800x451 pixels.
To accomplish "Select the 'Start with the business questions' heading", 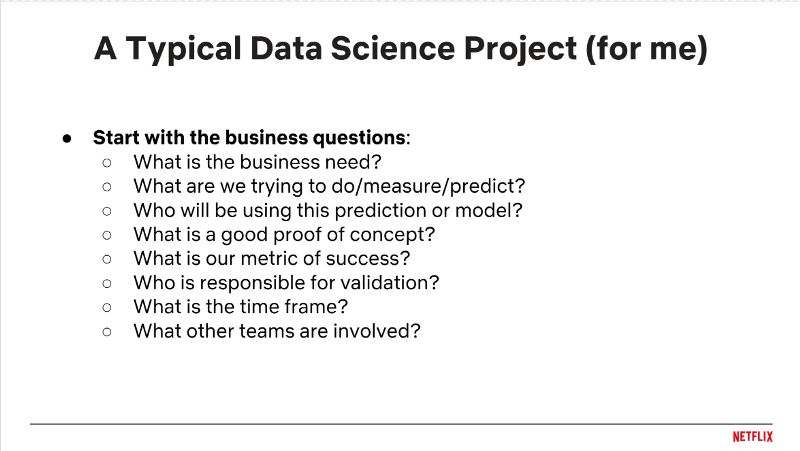I will 251,137.
